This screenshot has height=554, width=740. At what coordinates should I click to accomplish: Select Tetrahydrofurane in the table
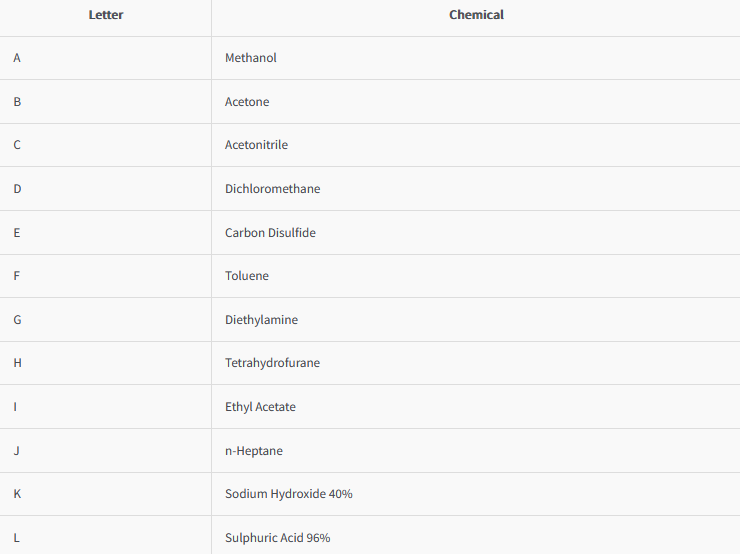[272, 362]
